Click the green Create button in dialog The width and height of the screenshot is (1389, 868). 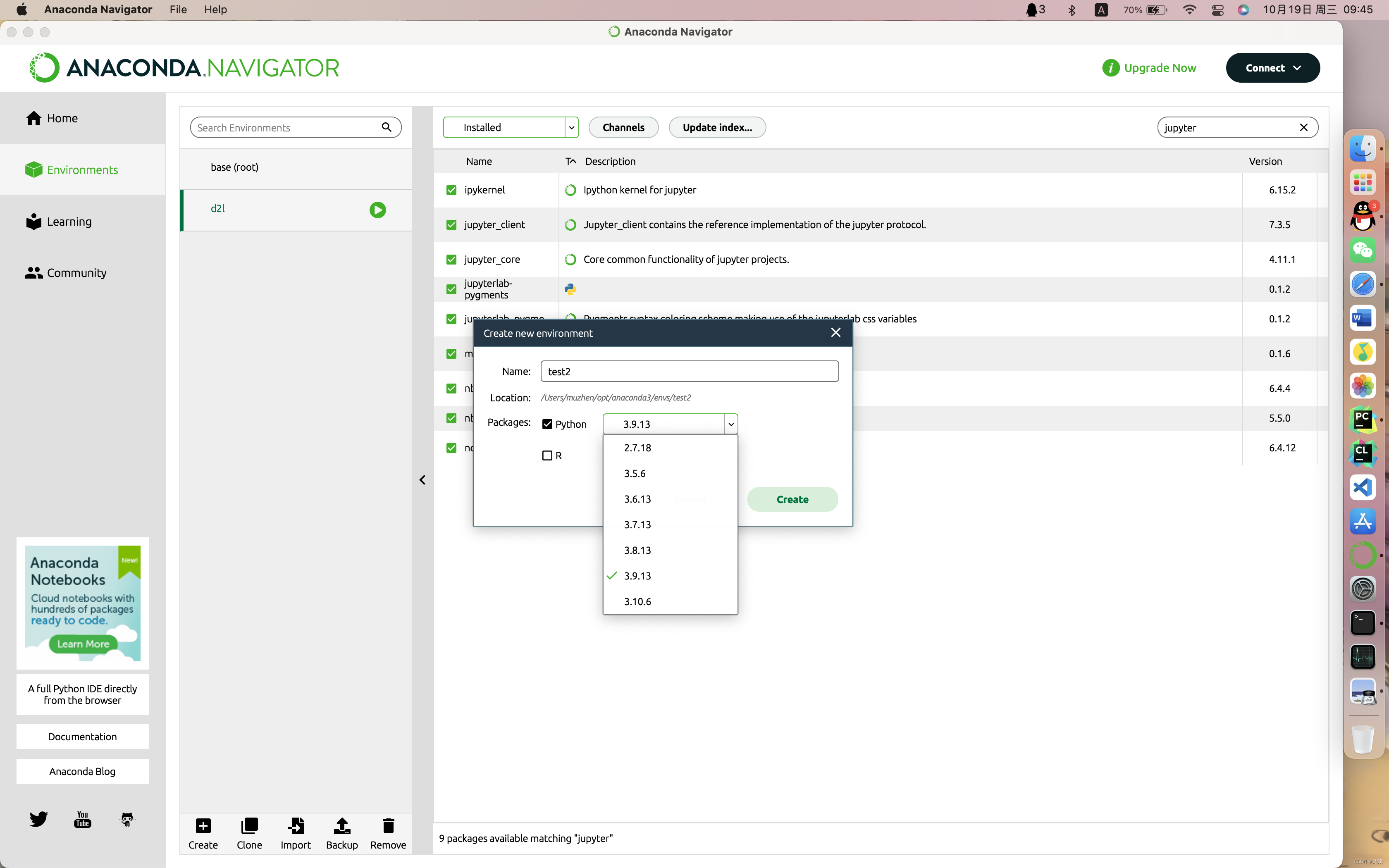pos(792,499)
